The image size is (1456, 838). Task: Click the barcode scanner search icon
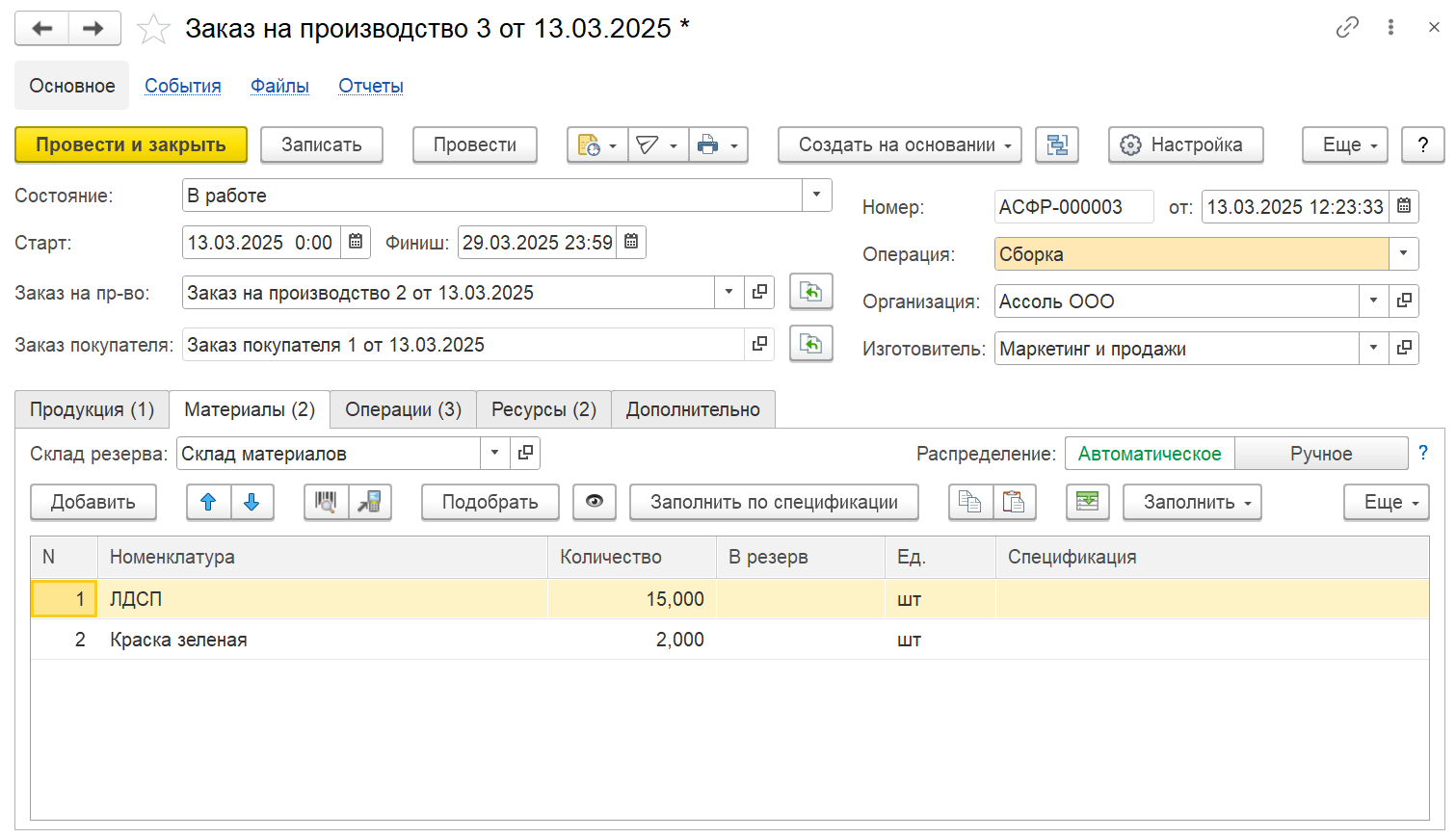point(326,502)
